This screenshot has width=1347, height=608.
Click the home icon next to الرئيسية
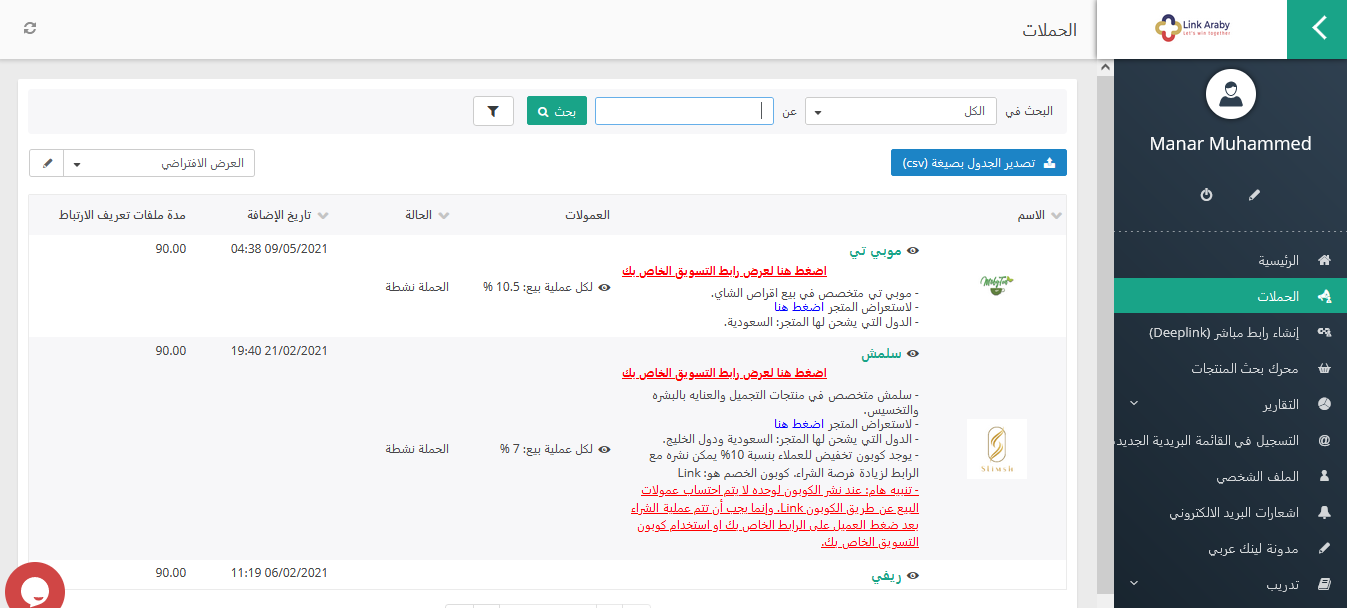point(1325,260)
